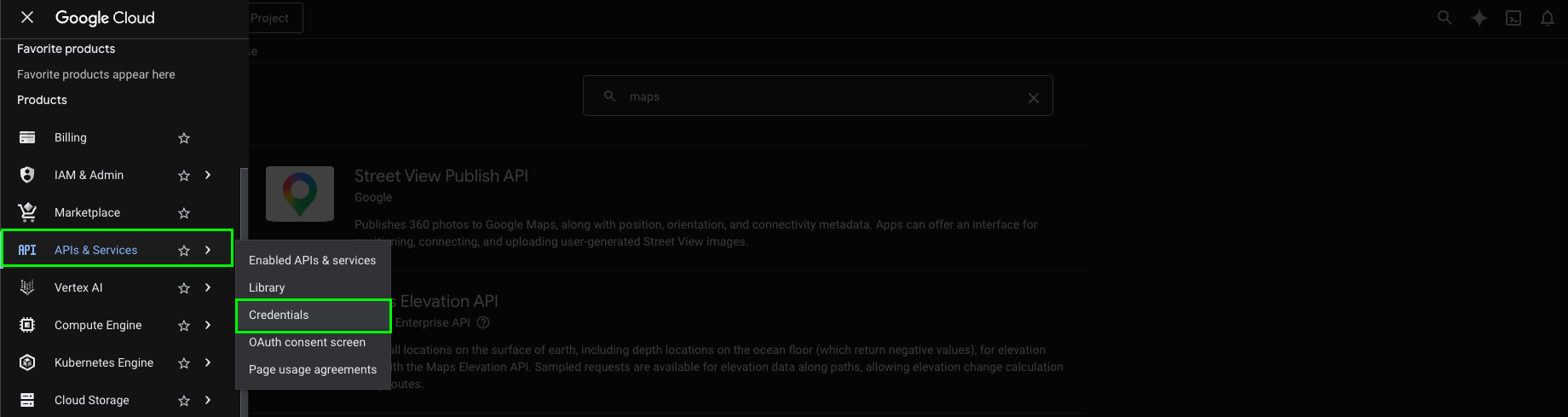The image size is (1568, 417).
Task: Clear the maps search field
Action: (x=1034, y=98)
